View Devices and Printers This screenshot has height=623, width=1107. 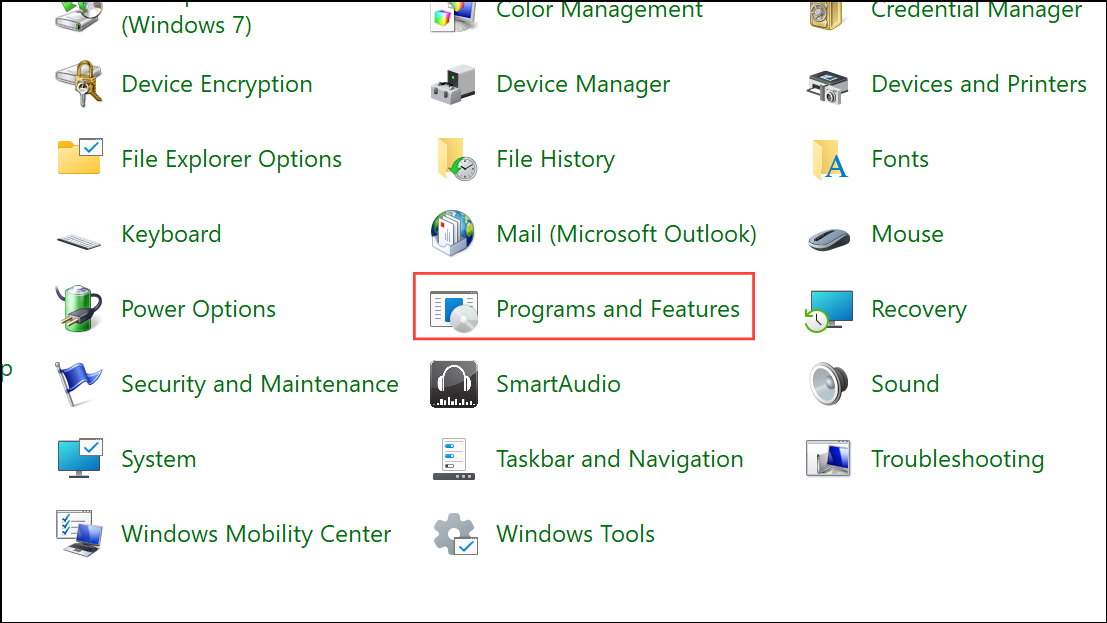coord(978,84)
